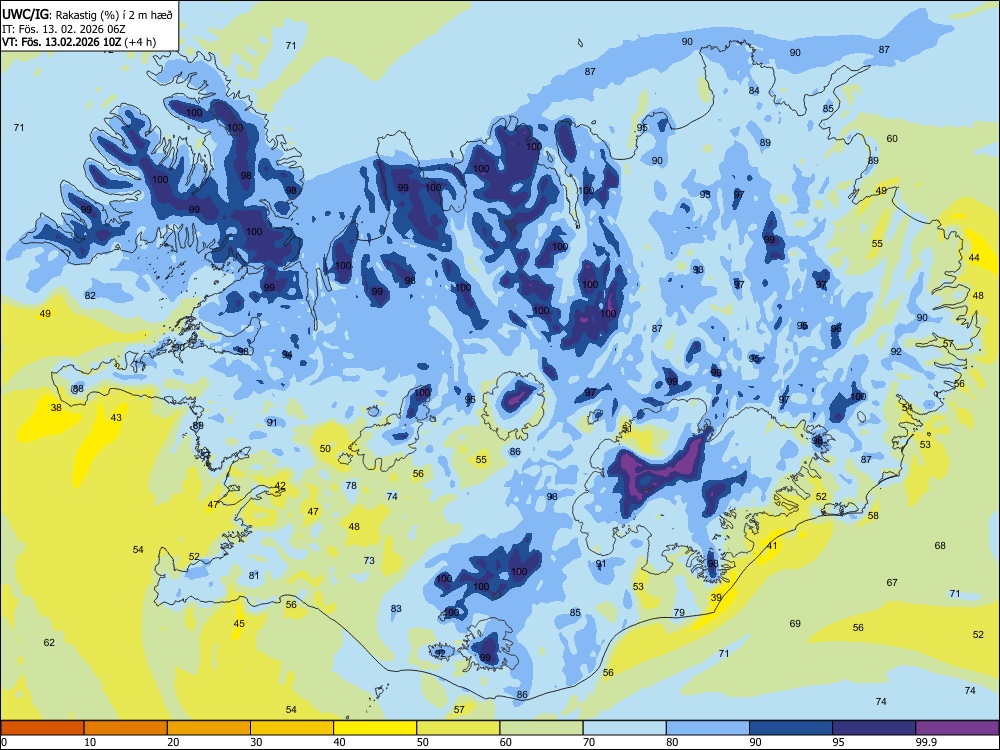Image resolution: width=1000 pixels, height=750 pixels.
Task: Click the map reading 81
Action: tap(254, 575)
